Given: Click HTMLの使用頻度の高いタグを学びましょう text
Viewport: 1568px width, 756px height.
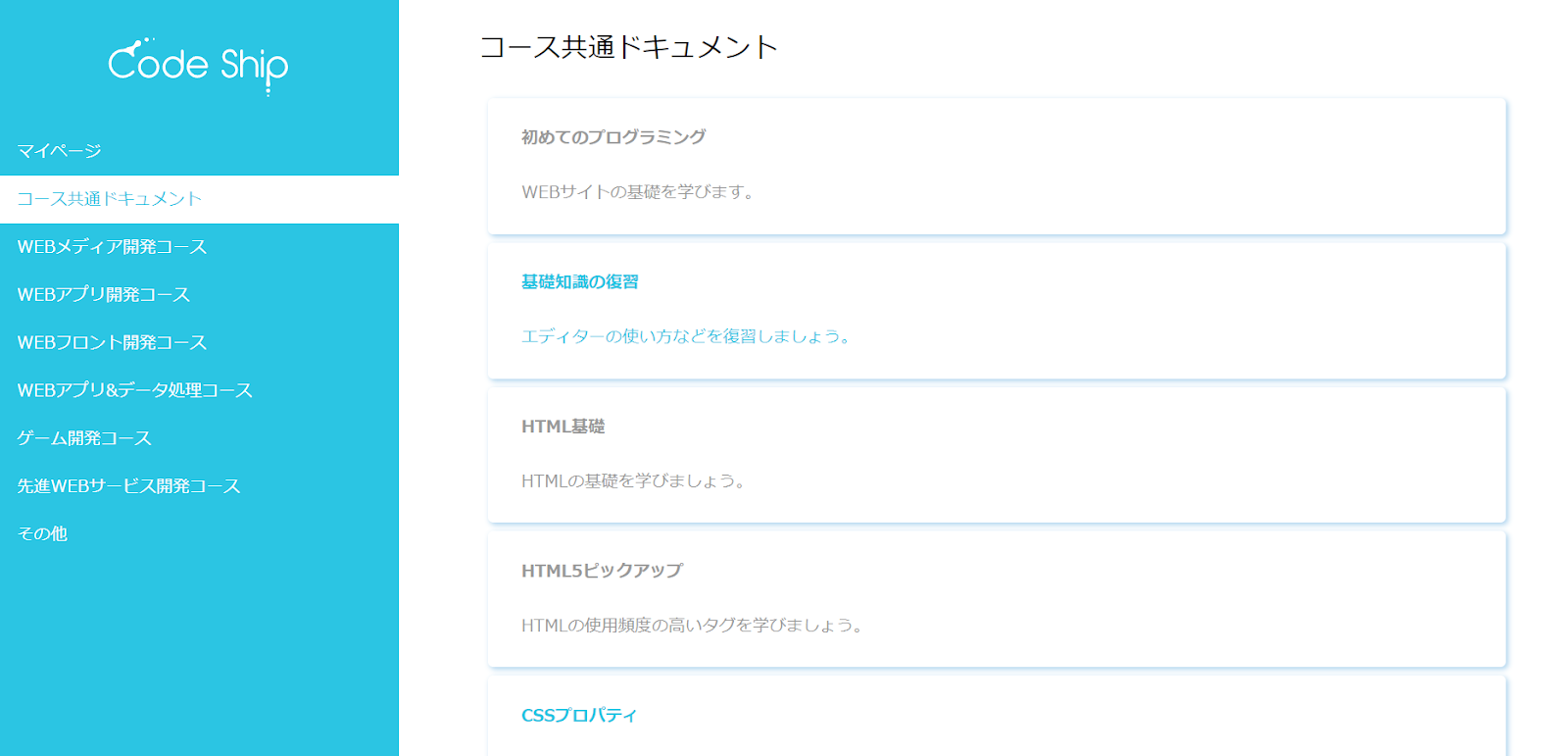Looking at the screenshot, I should pos(691,626).
